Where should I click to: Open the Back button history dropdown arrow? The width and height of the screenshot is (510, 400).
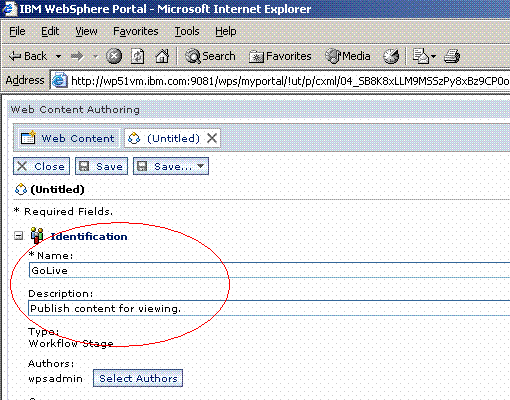pos(58,56)
